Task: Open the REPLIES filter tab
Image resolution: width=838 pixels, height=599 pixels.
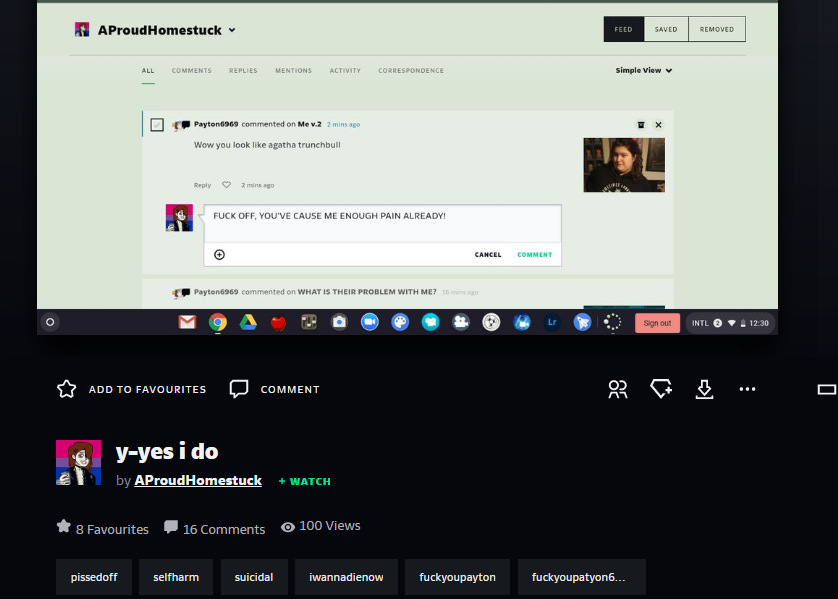Action: (x=243, y=71)
